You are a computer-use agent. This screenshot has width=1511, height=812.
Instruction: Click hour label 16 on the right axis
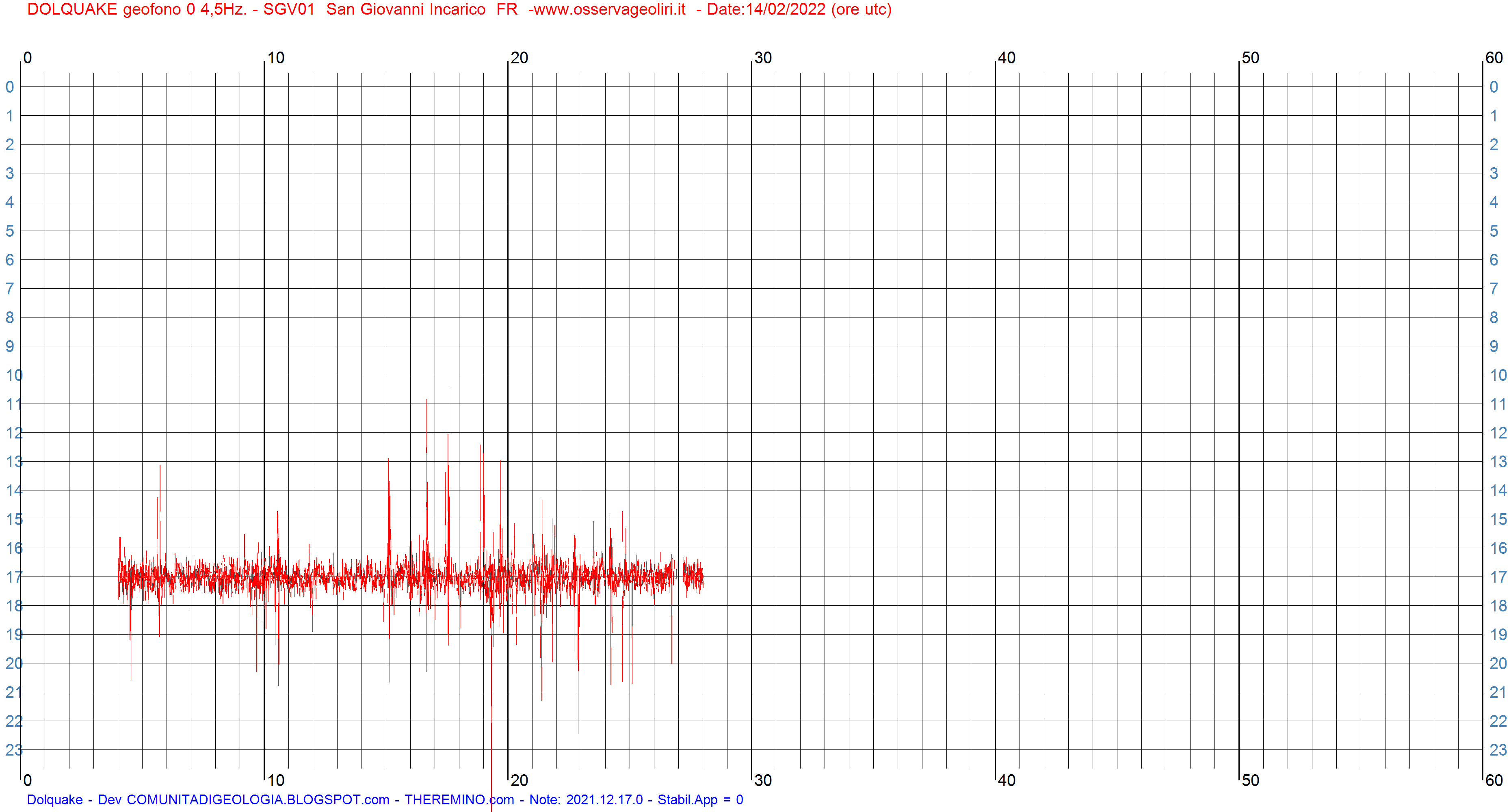(1498, 548)
